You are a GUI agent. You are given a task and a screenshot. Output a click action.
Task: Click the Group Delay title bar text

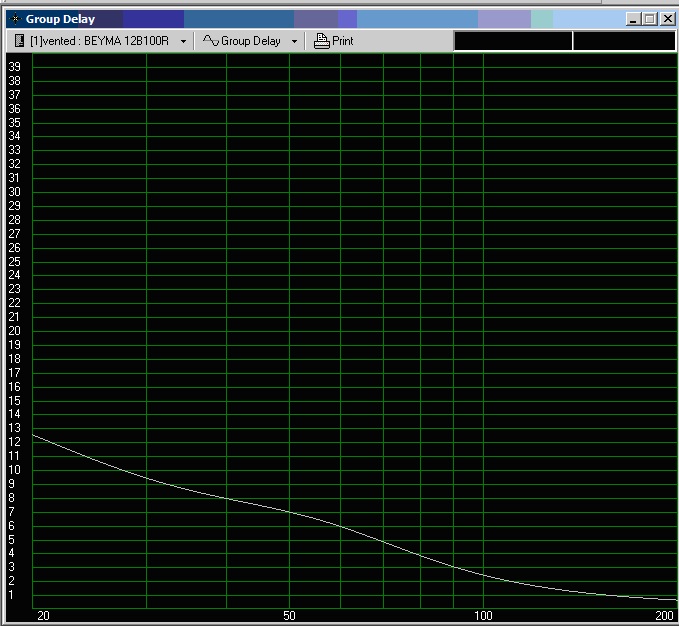(x=60, y=19)
